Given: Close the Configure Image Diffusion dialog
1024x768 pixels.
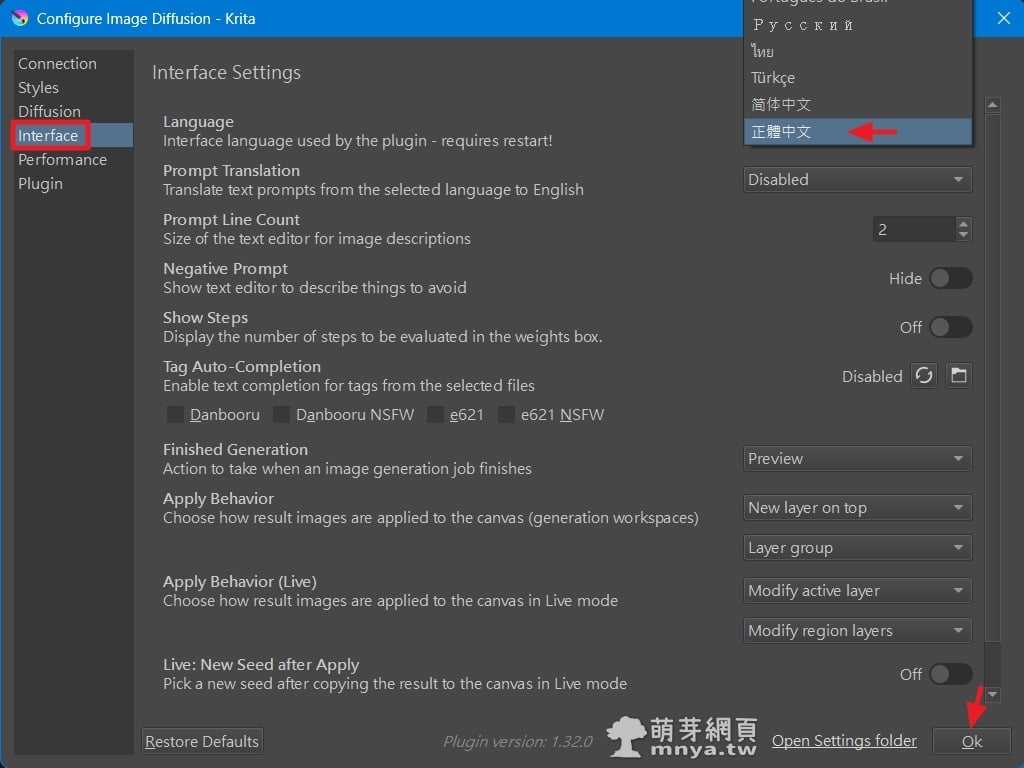Looking at the screenshot, I should coord(1003,18).
